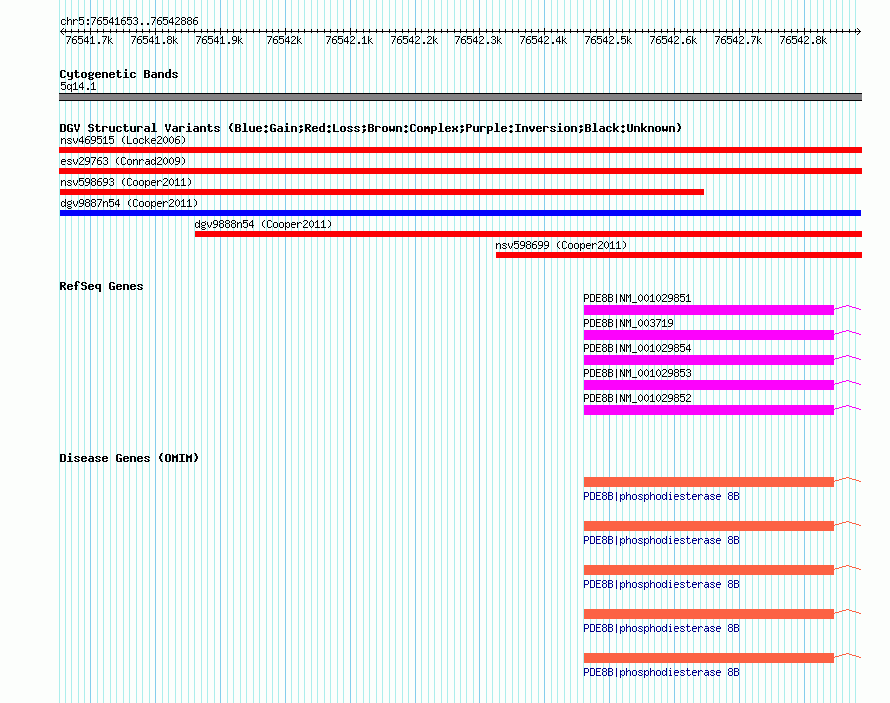
Task: Select the nsv598699 (Cooper2011) variant bar
Action: [x=679, y=255]
